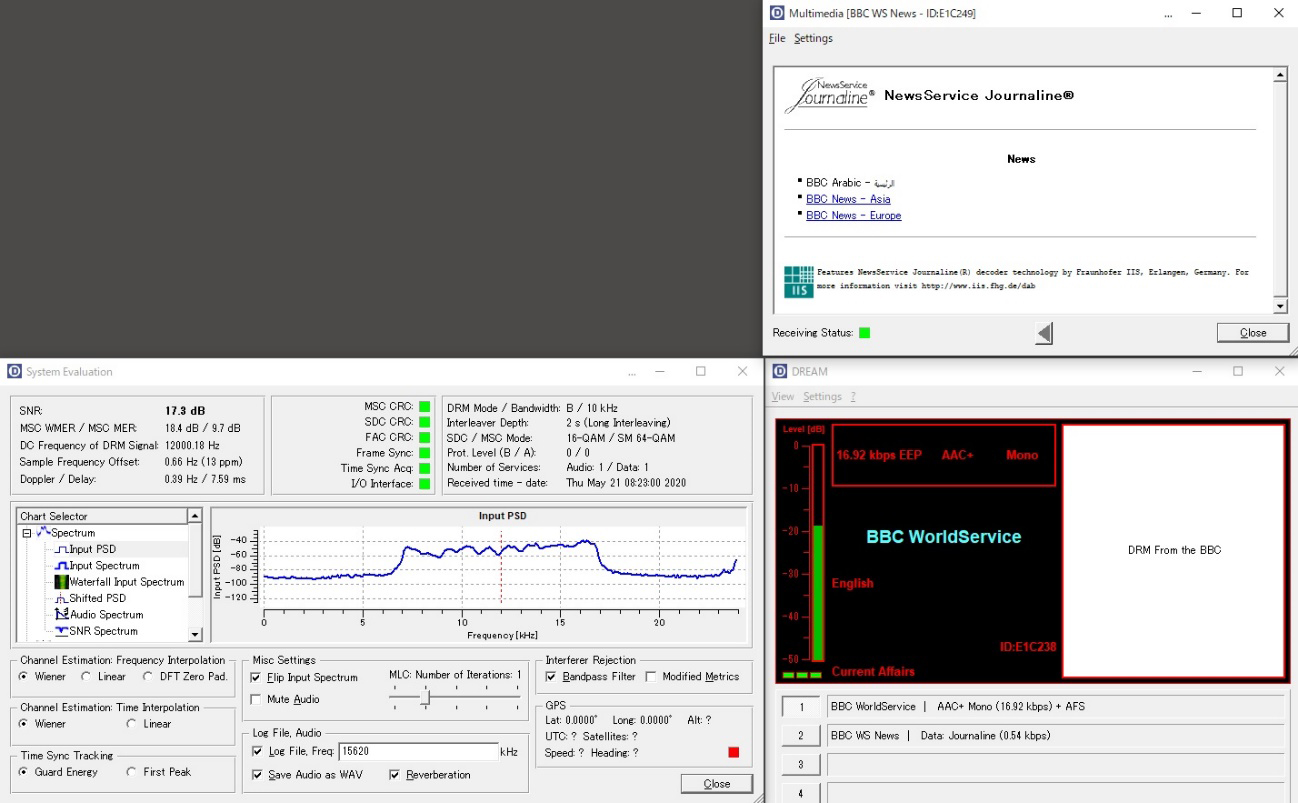Click the Waterfall Input Spectrum icon
1298x803 pixels.
60,582
